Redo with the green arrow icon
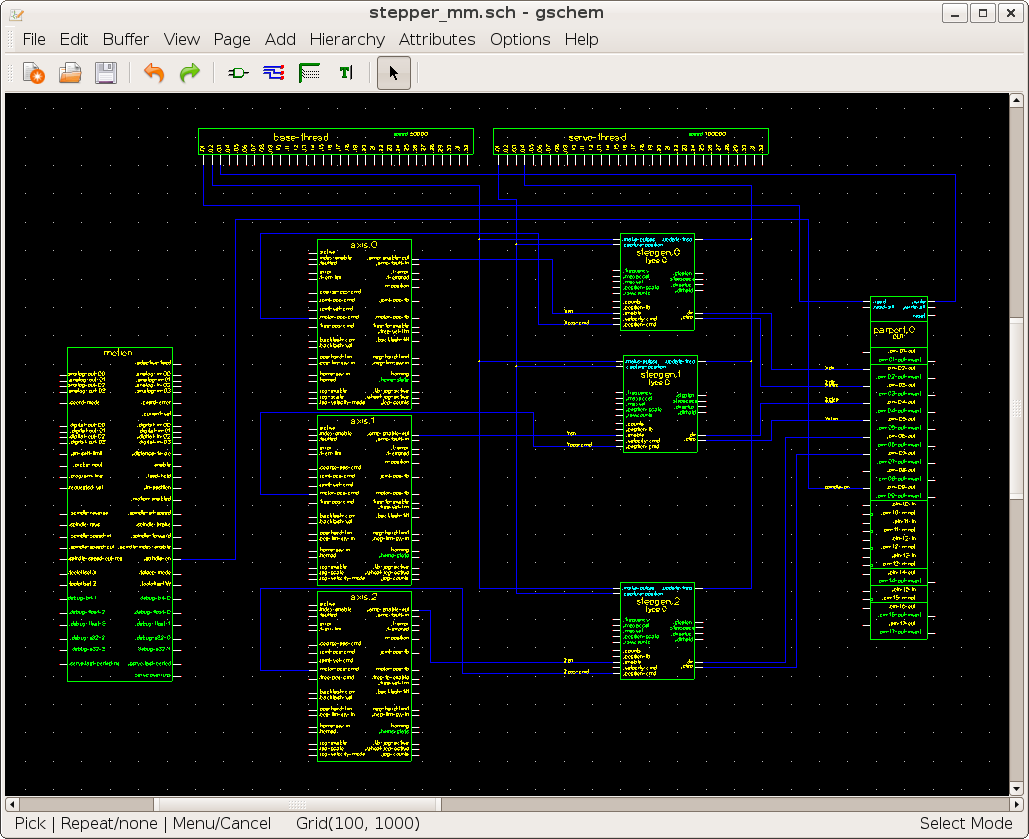 [189, 73]
